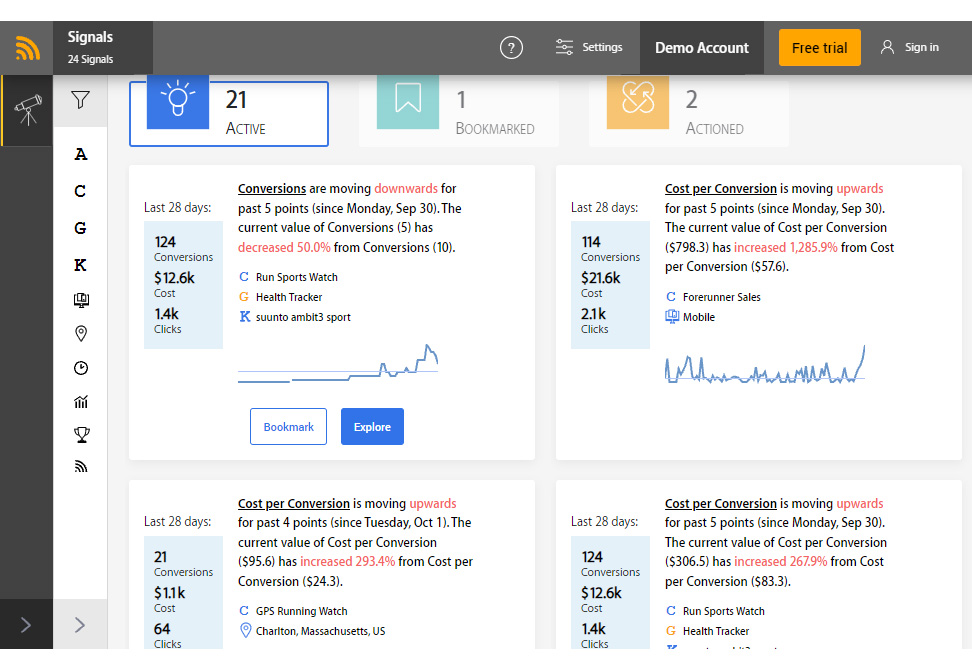Expand the dark left navigation bar
972x664 pixels.
click(x=26, y=624)
